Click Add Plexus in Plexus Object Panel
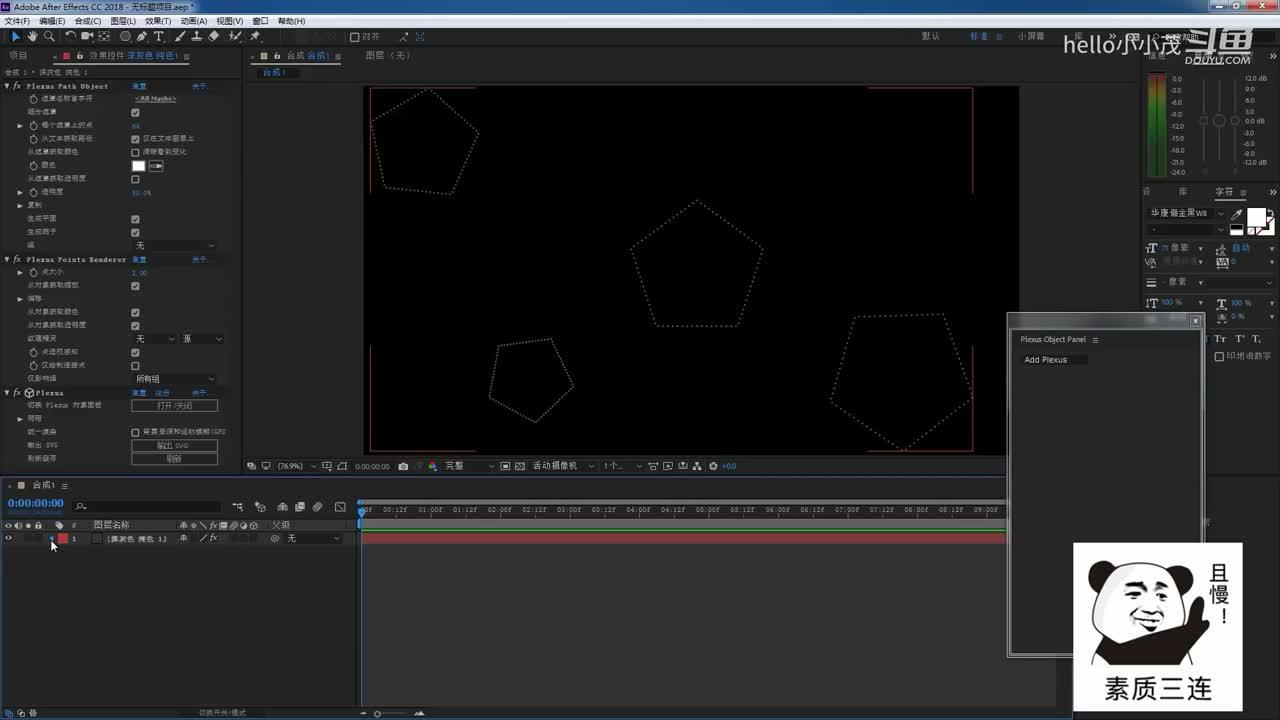 tap(1045, 360)
